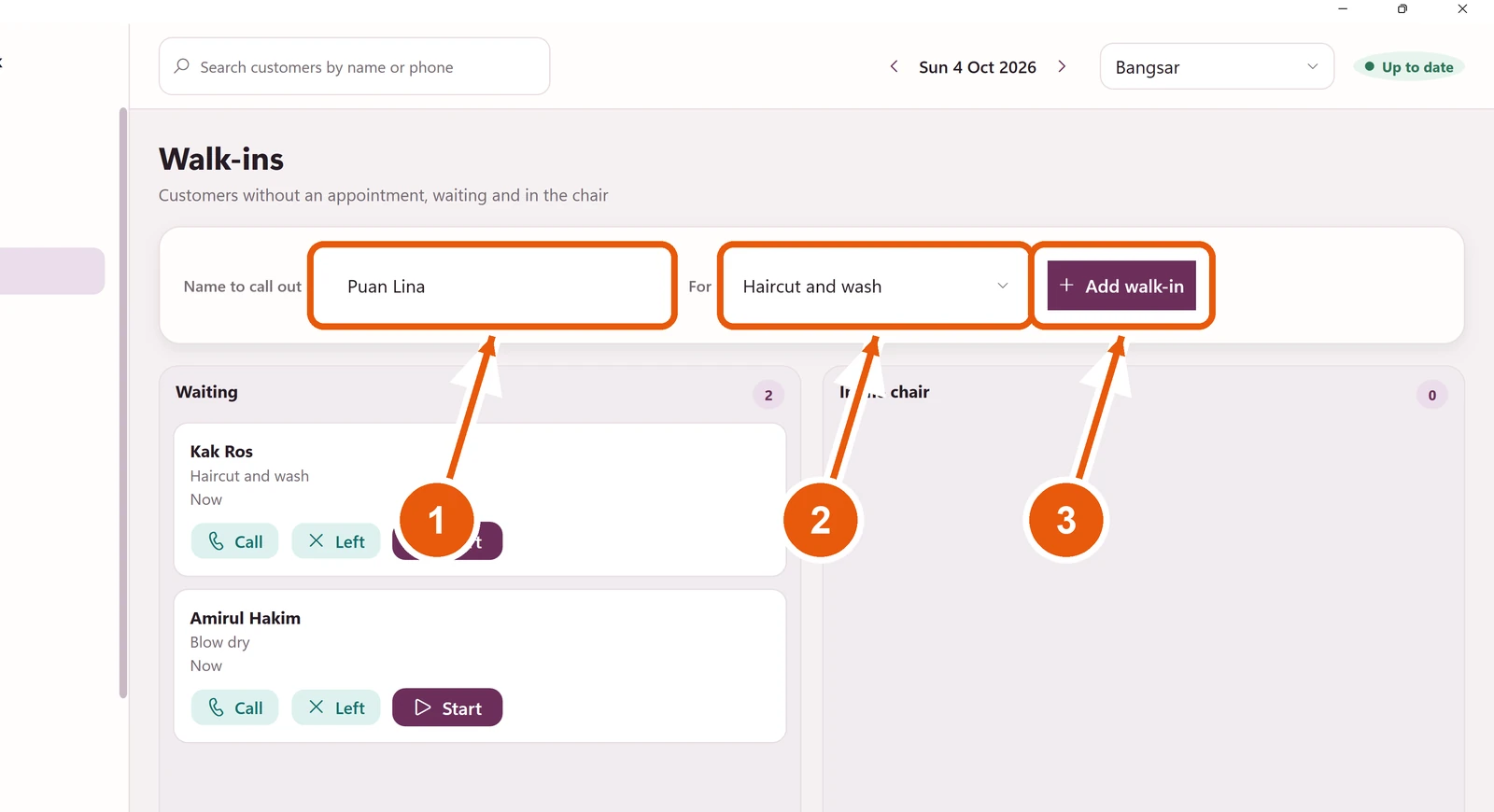This screenshot has width=1494, height=812.
Task: Click the Sun 4 Oct 2026 date label
Action: point(978,67)
